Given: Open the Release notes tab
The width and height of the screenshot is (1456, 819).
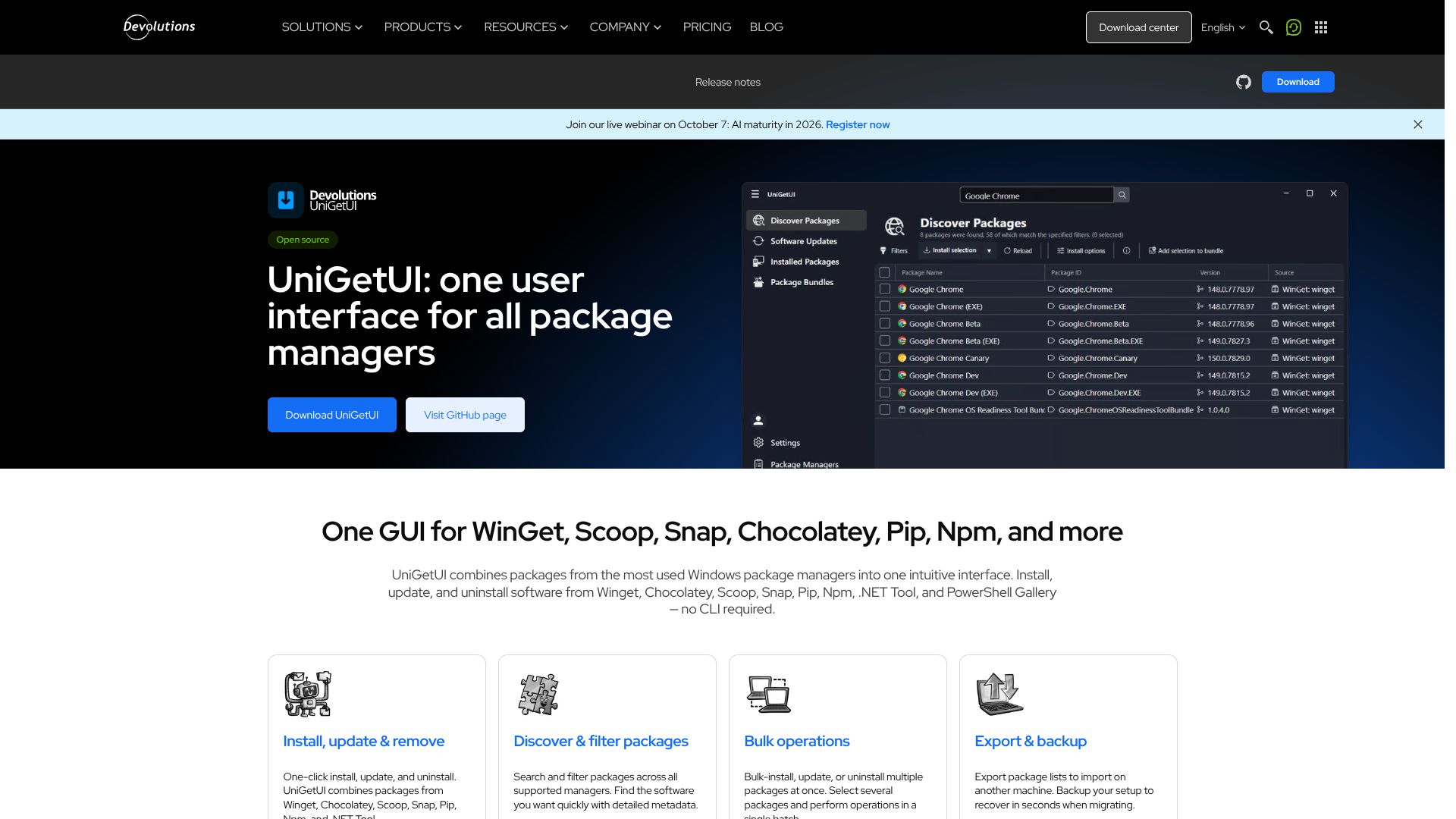Looking at the screenshot, I should (x=728, y=82).
